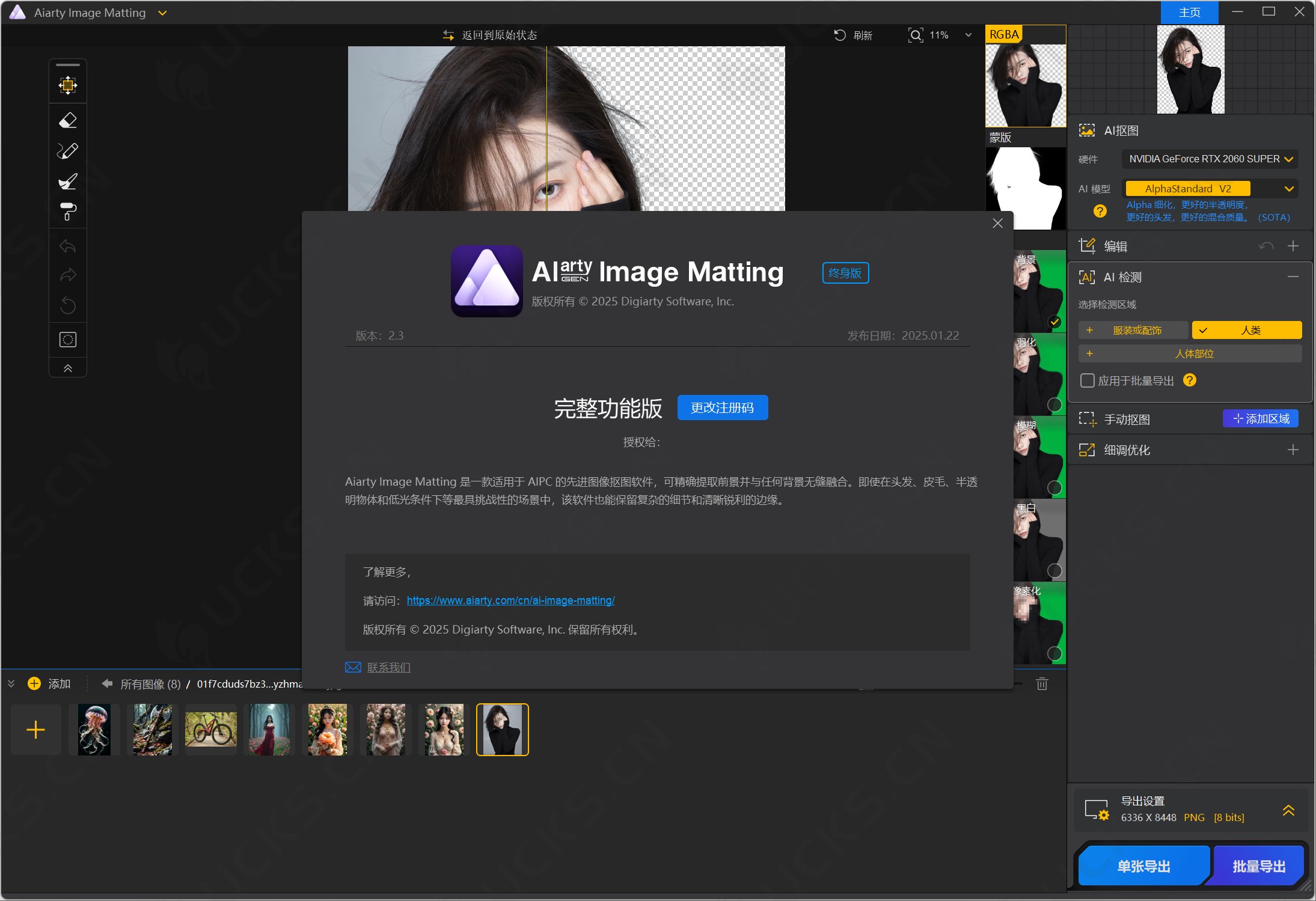1316x901 pixels.
Task: Click the undo arrow in left toolbar
Action: (x=68, y=246)
